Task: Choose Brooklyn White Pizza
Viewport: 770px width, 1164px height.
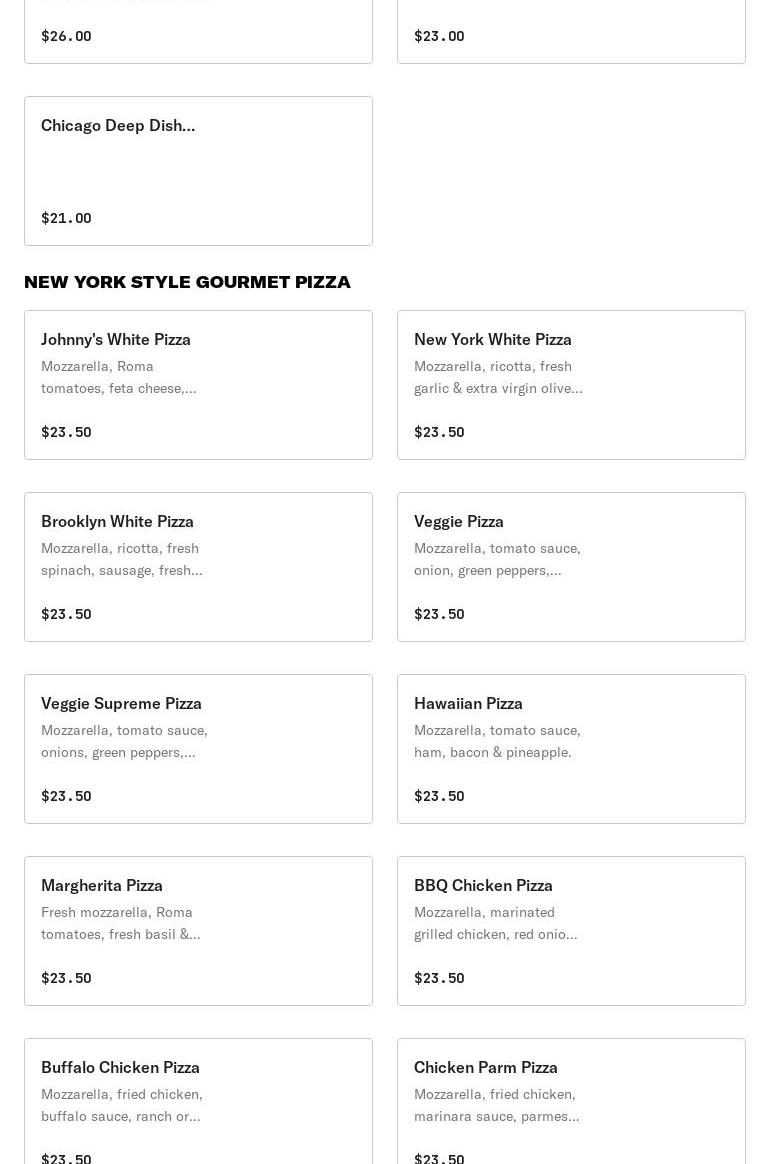Action: (198, 566)
